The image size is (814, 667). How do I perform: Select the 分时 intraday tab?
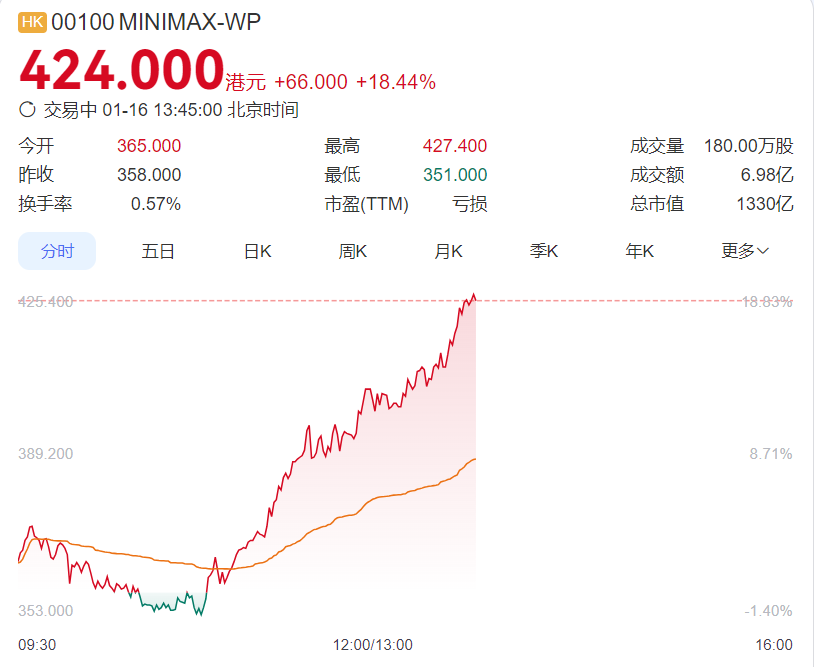(57, 251)
